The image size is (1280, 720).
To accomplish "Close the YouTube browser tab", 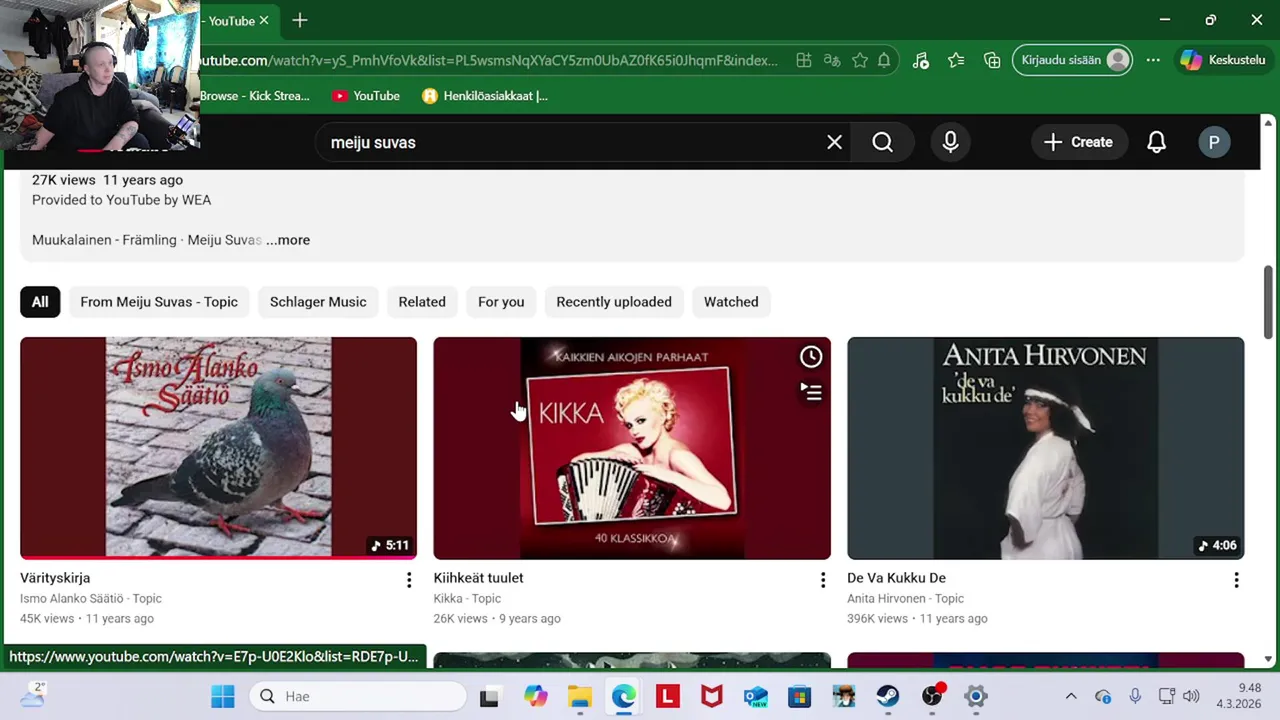I will pos(264,20).
